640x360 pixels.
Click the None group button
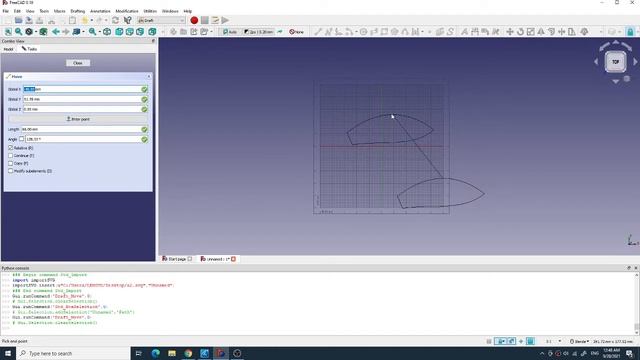297,32
